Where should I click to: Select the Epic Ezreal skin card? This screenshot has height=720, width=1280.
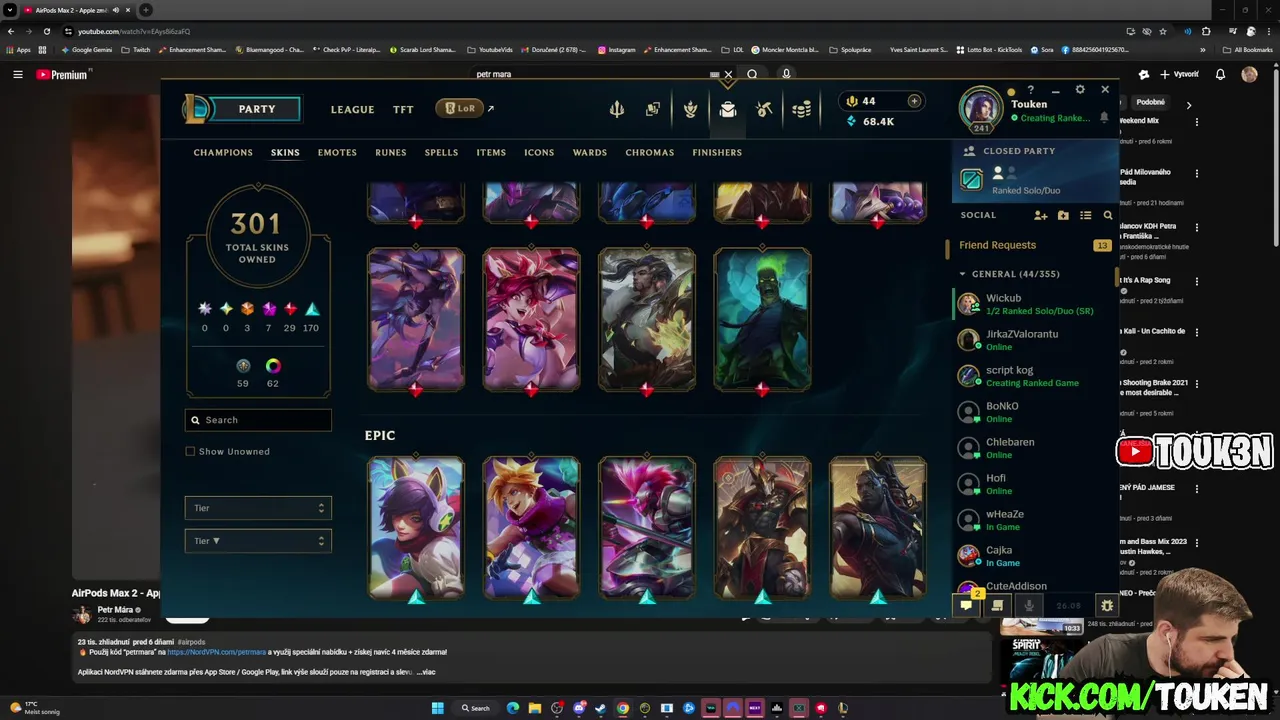pyautogui.click(x=531, y=528)
